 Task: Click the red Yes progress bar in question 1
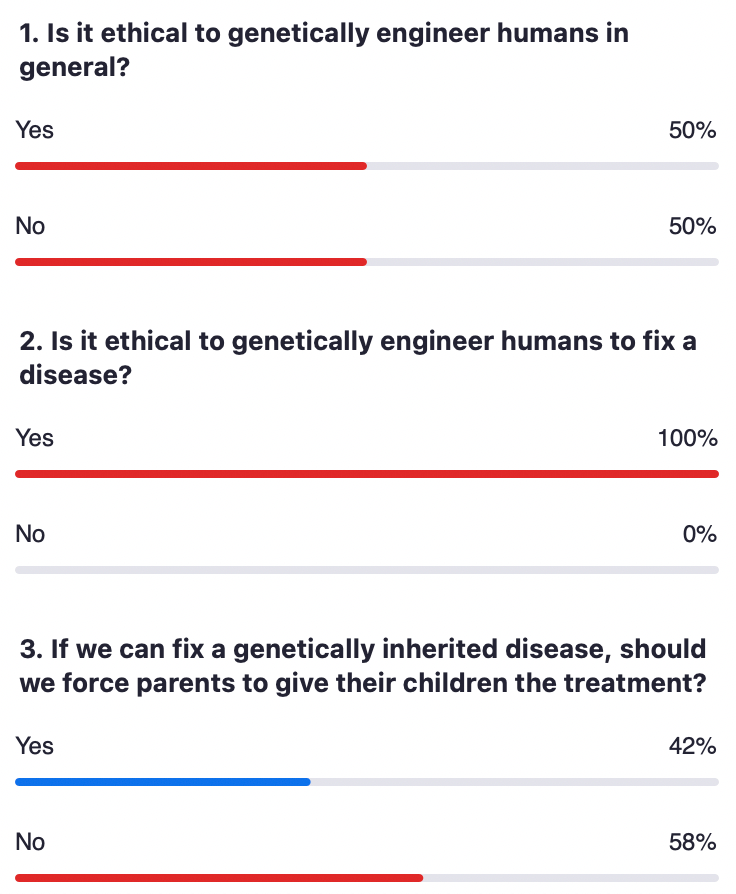click(x=190, y=166)
